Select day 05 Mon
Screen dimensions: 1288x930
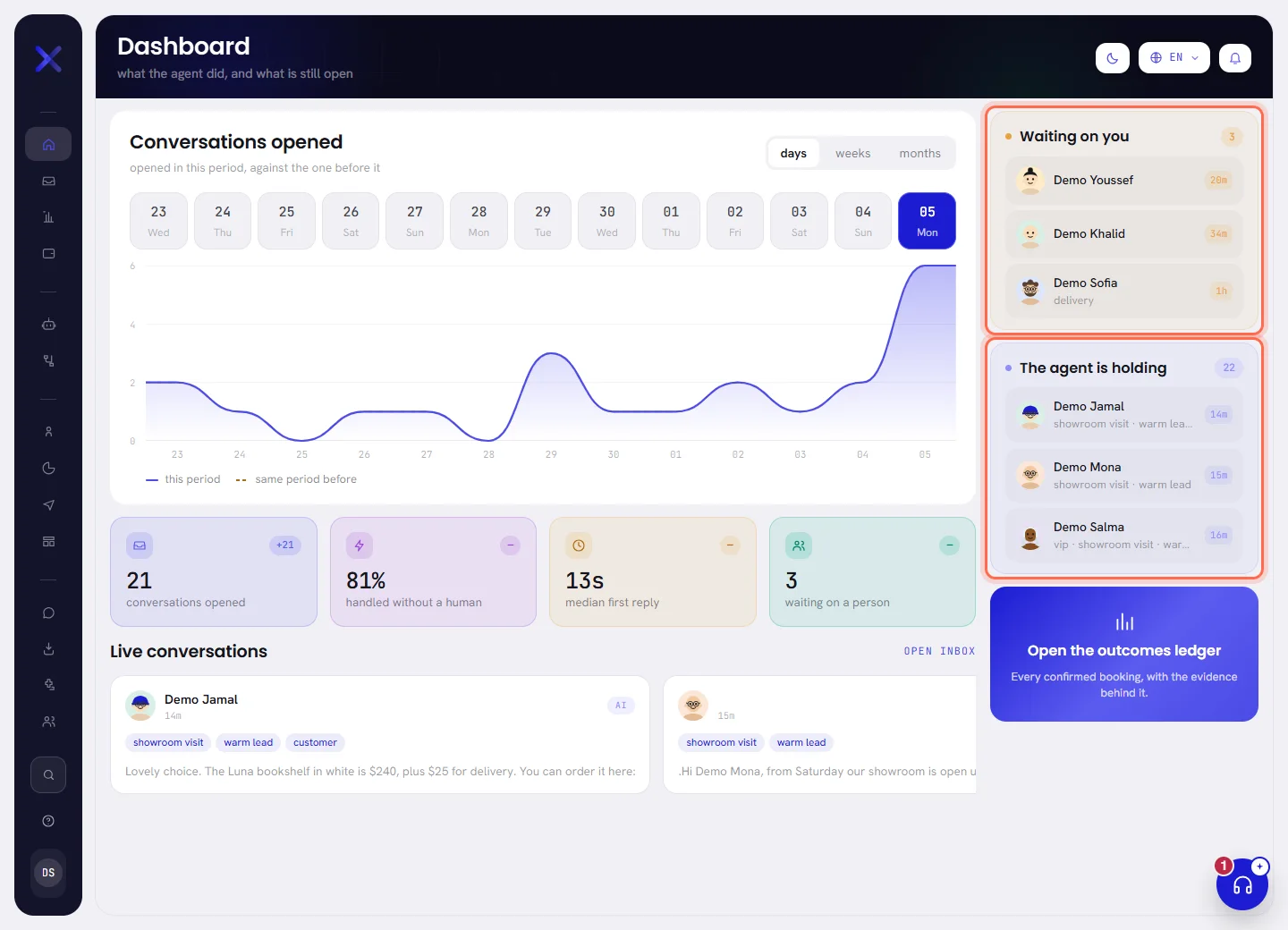928,221
